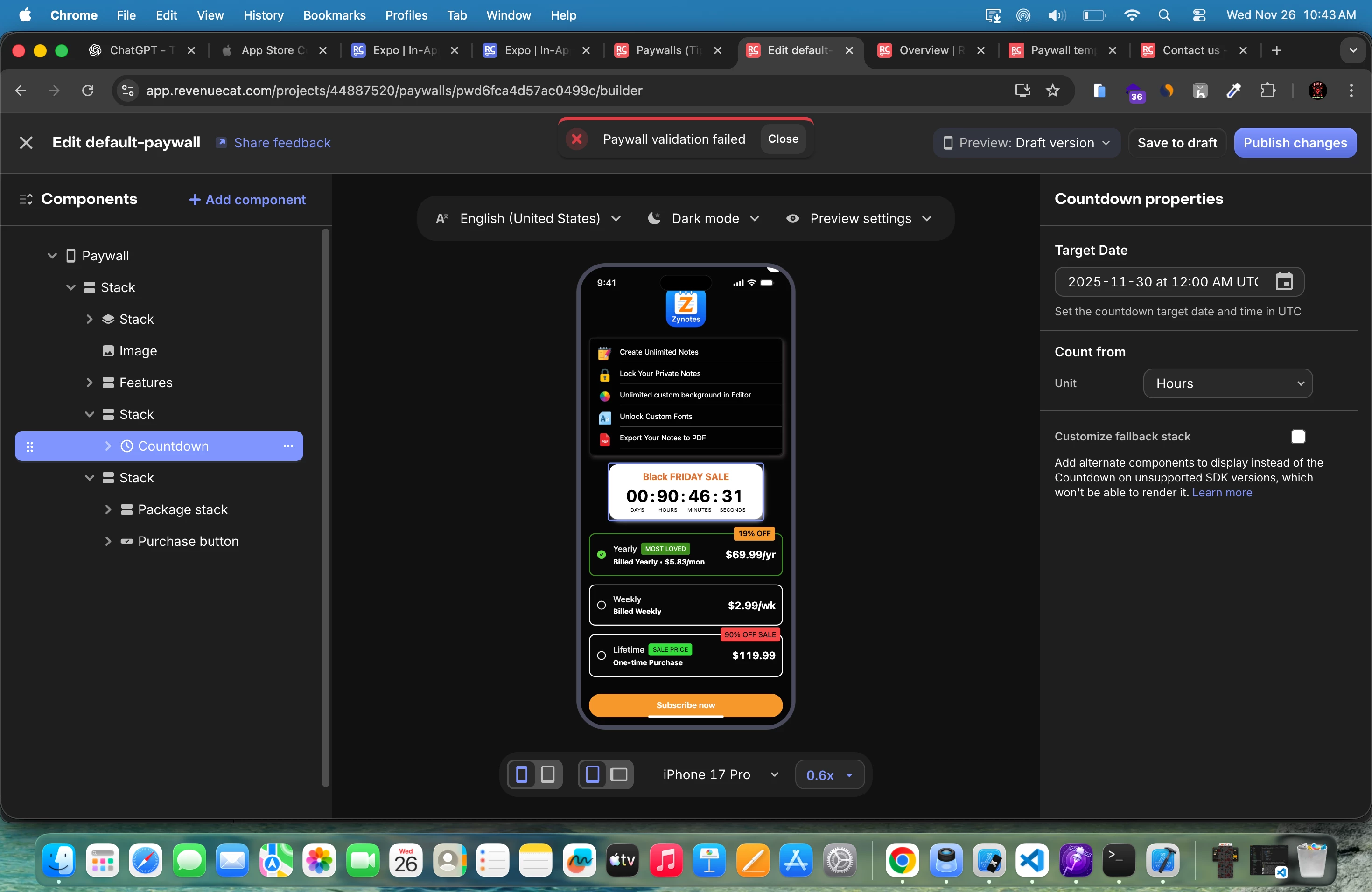Bookmark page with the star icon
The height and width of the screenshot is (892, 1372).
click(1052, 91)
